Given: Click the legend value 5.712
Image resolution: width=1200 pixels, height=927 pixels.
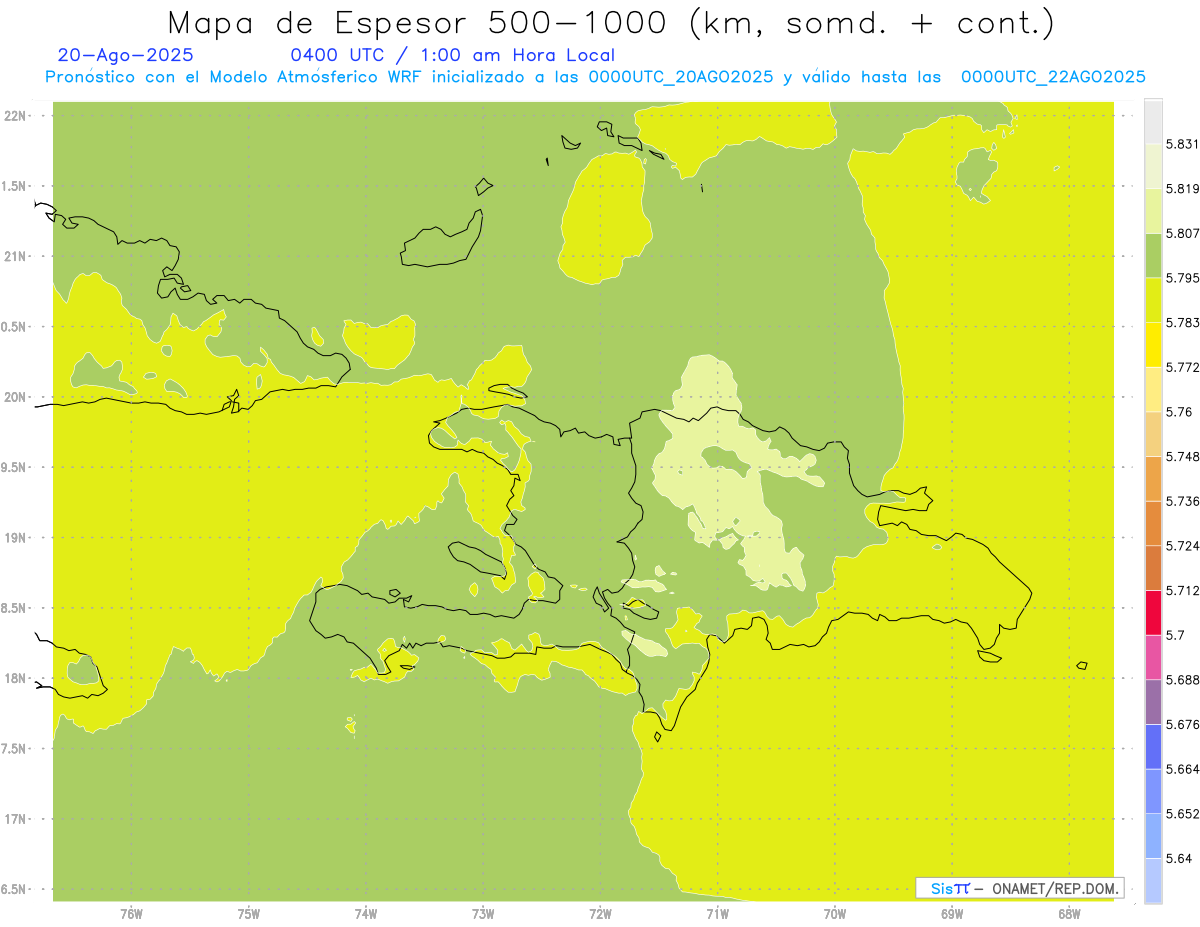Looking at the screenshot, I should (x=1182, y=590).
